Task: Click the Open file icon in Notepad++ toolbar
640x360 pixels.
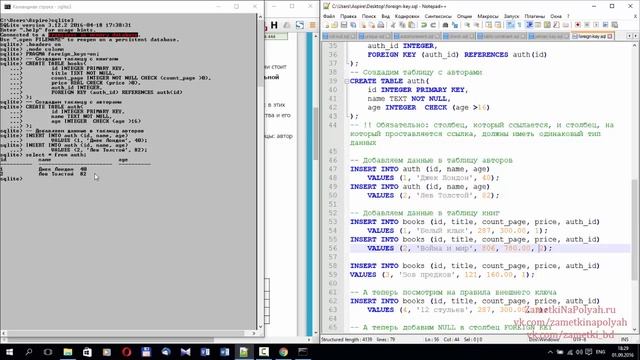Action: [334, 25]
